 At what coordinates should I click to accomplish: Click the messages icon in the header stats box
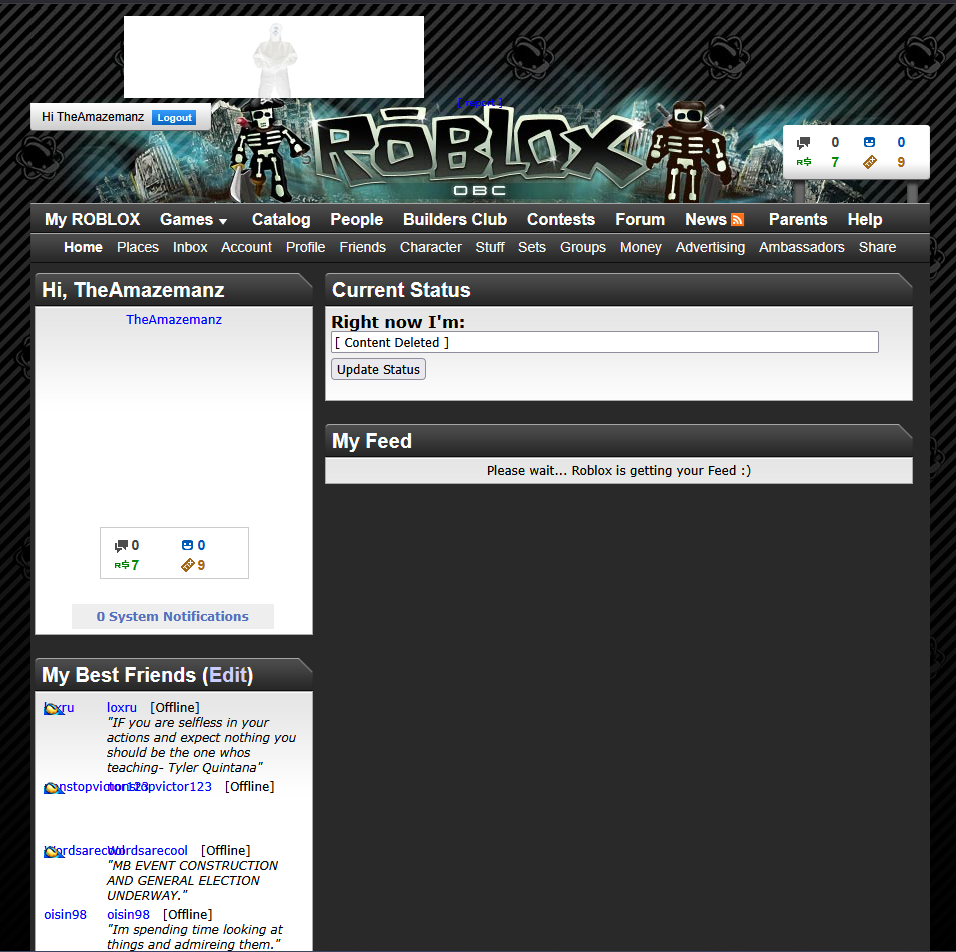(x=803, y=143)
